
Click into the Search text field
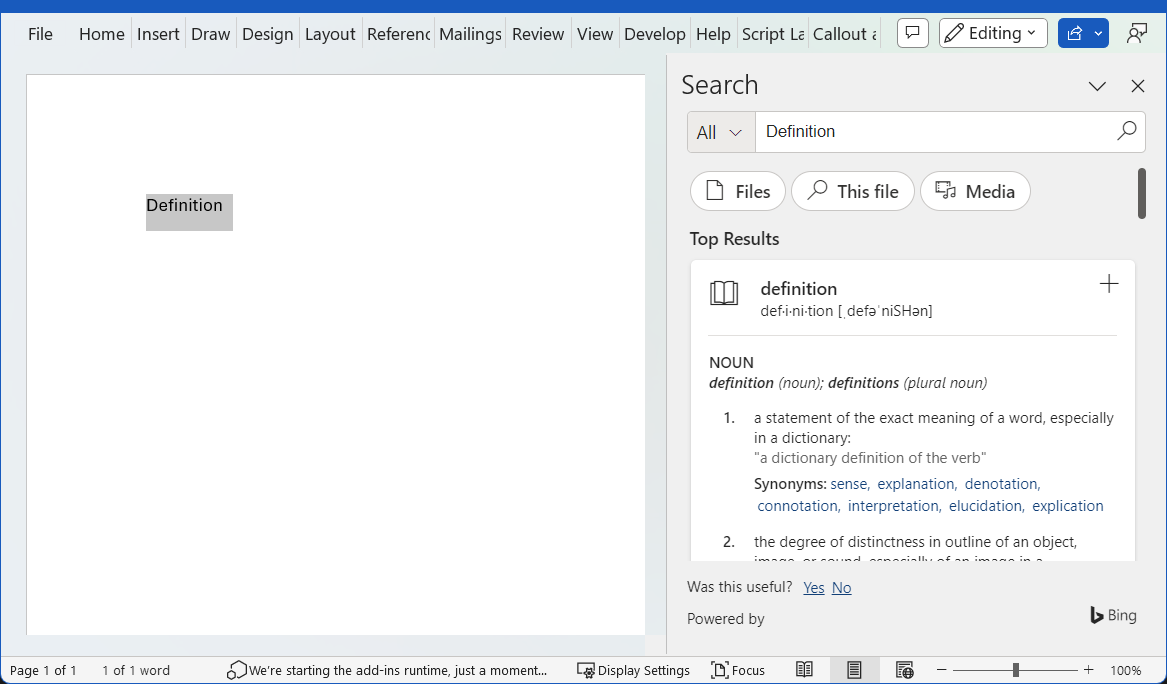(935, 132)
